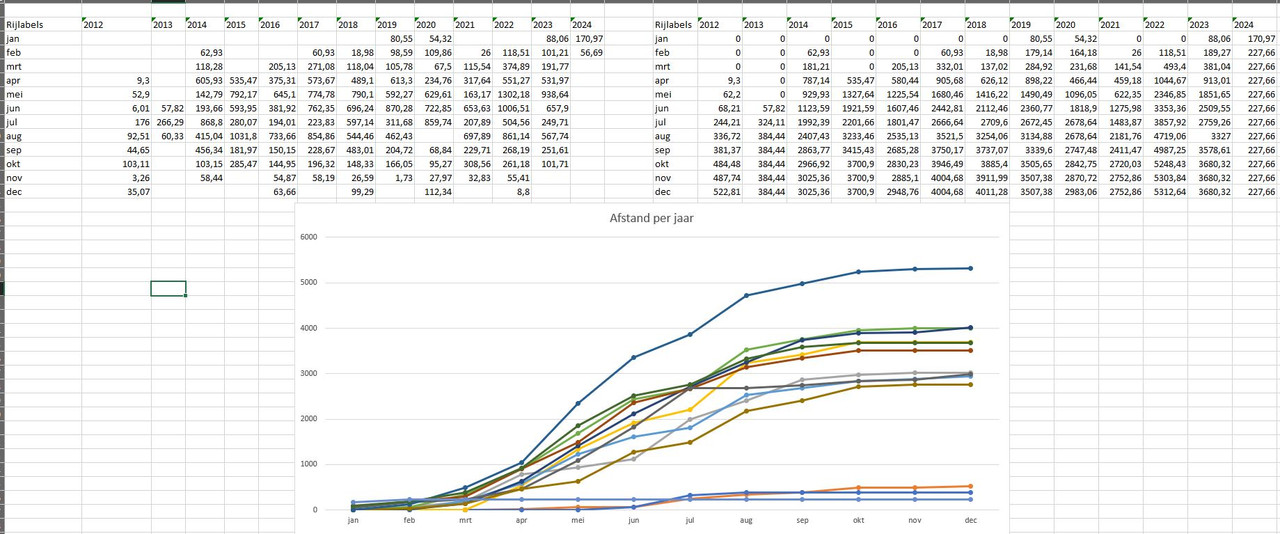Viewport: 1280px width, 534px height.
Task: Select cell containing 2983,06
Action: (x=1075, y=191)
